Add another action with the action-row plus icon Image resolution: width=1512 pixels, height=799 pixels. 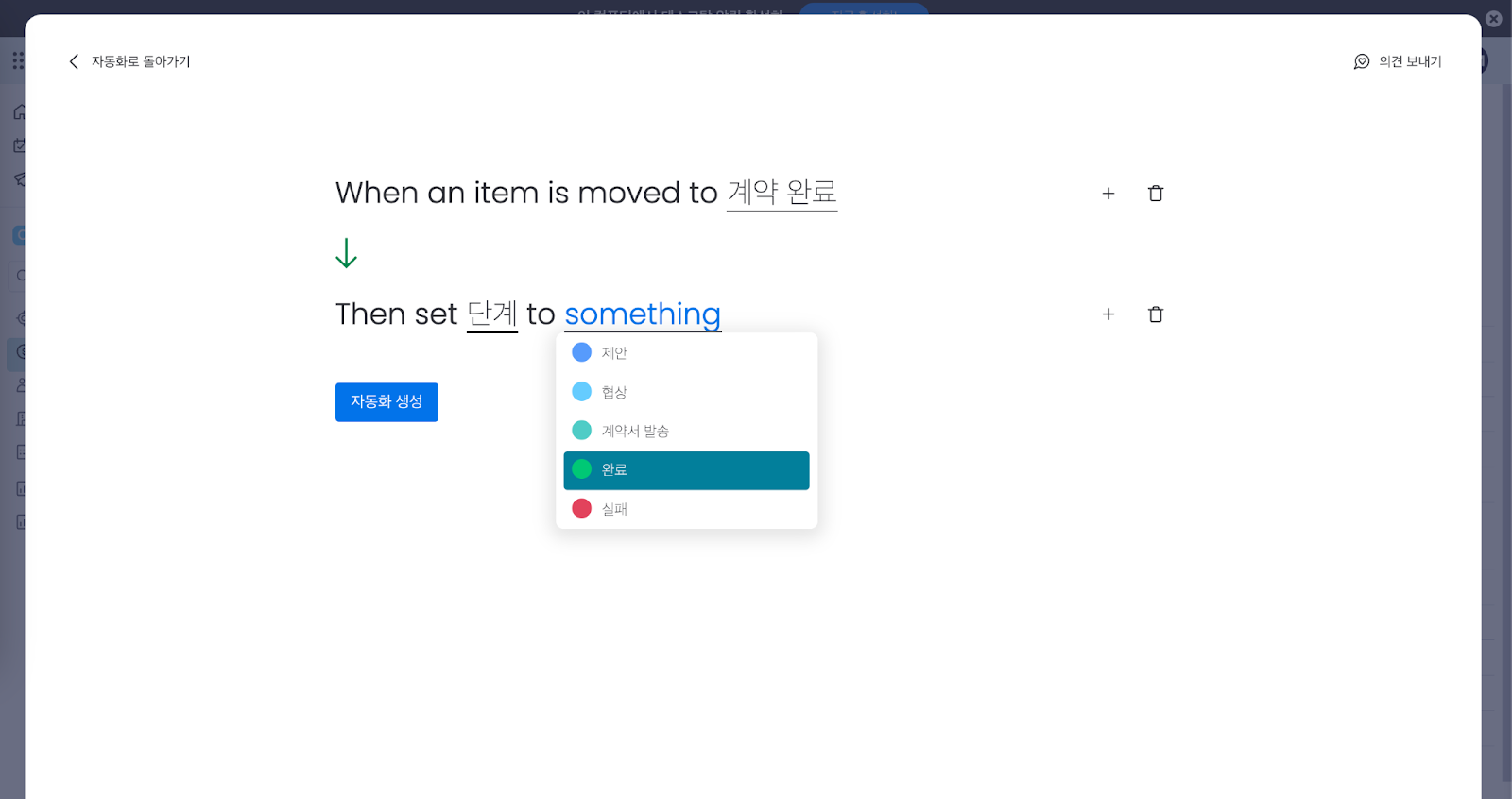(x=1108, y=314)
